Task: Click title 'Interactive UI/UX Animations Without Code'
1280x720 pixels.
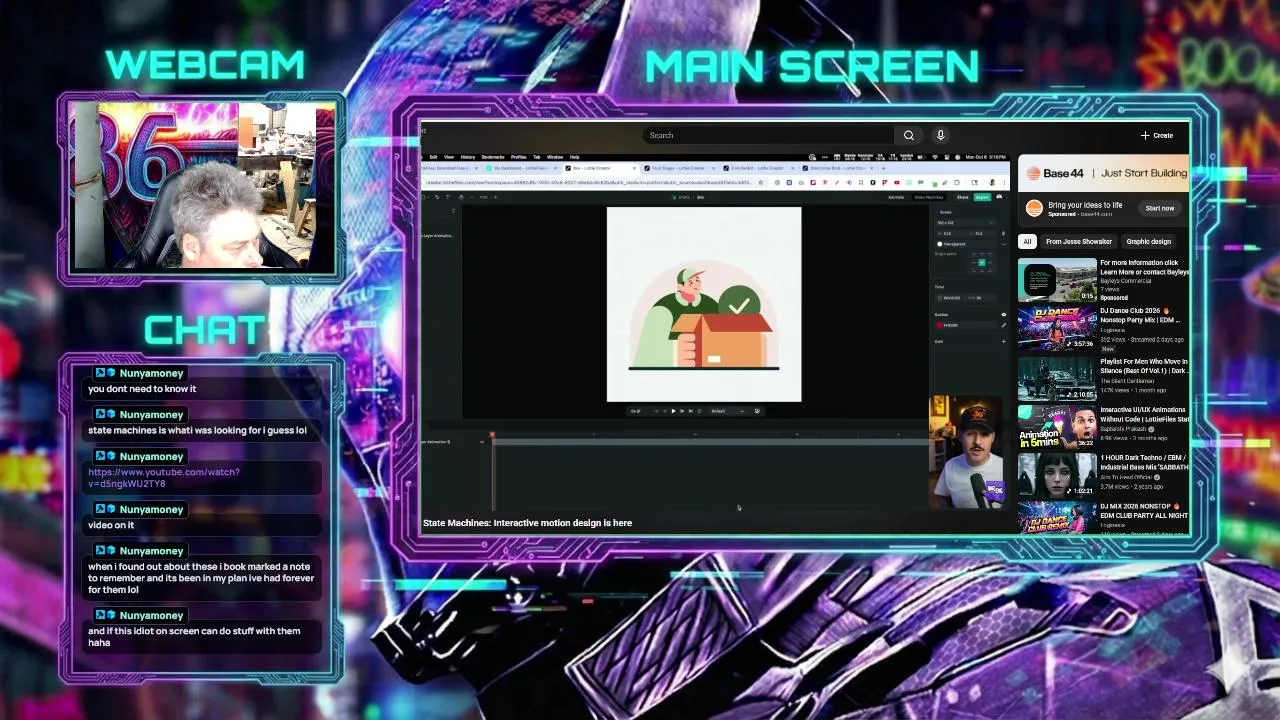Action: click(1144, 414)
